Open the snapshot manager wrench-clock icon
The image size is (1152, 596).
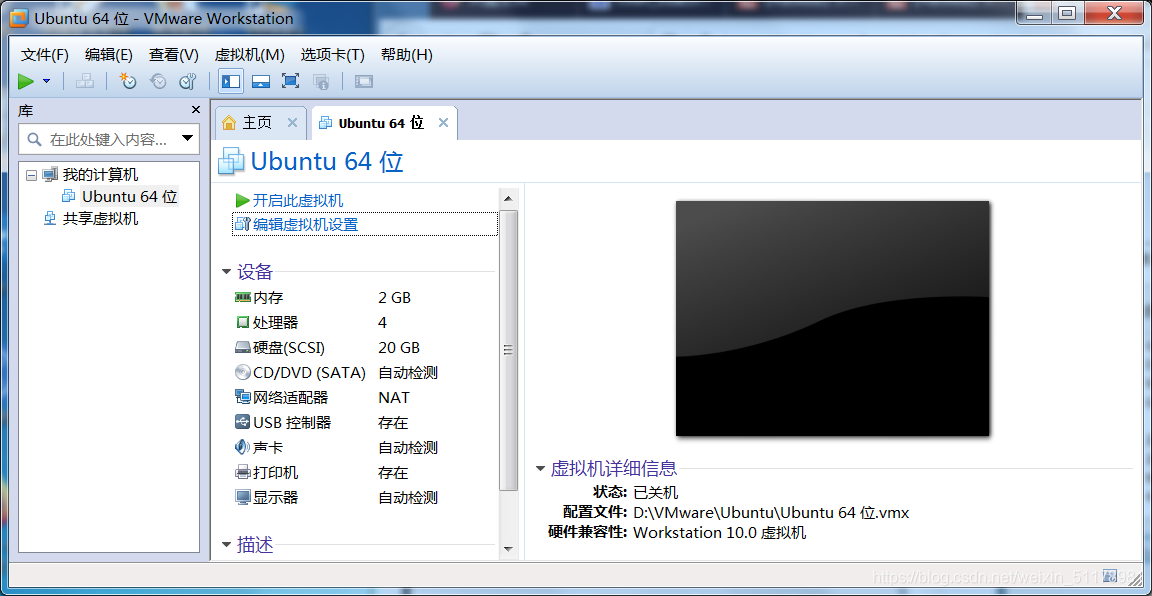[188, 81]
